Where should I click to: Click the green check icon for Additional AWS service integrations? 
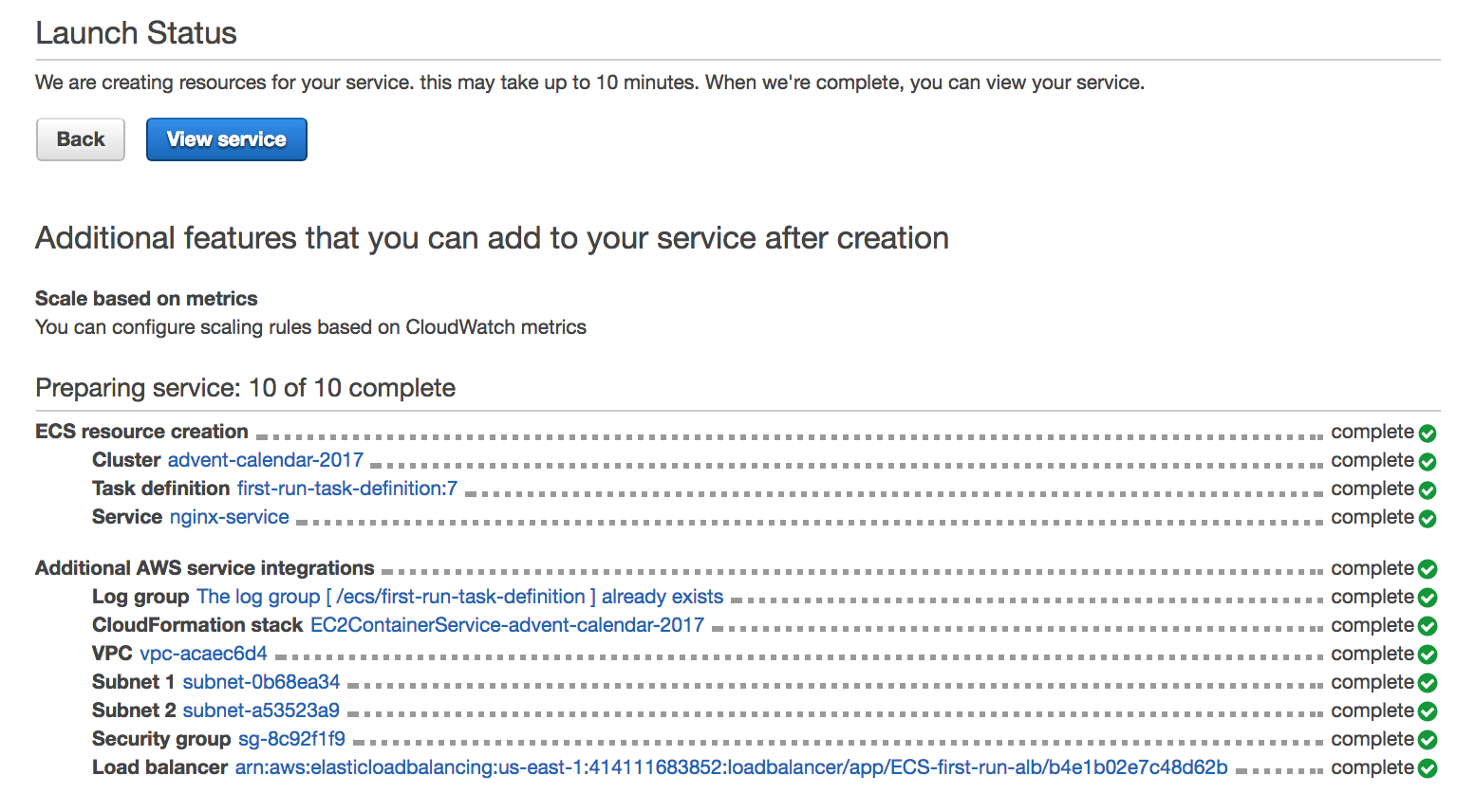point(1428,569)
